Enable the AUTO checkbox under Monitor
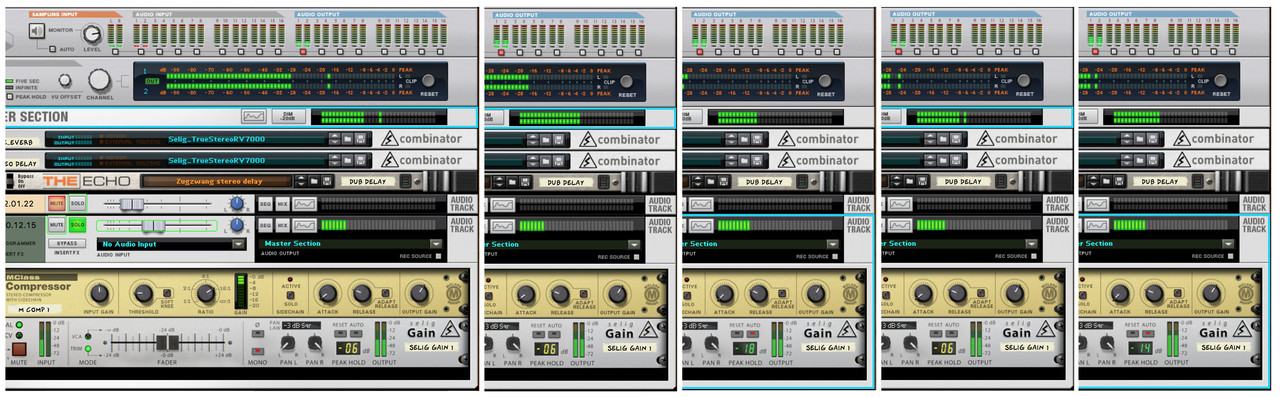 click(x=53, y=49)
